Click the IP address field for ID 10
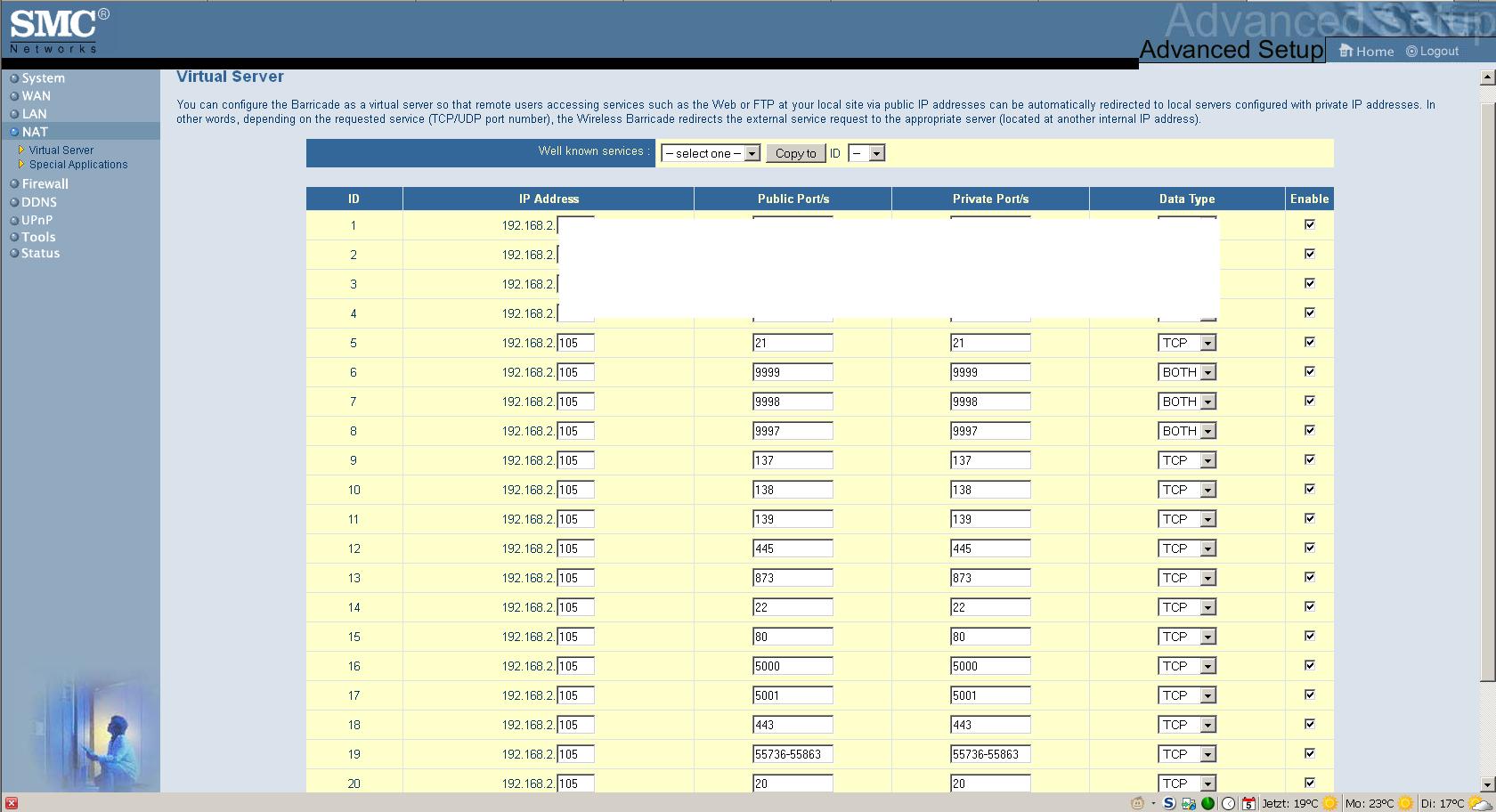Viewport: 1496px width, 812px height. (575, 490)
